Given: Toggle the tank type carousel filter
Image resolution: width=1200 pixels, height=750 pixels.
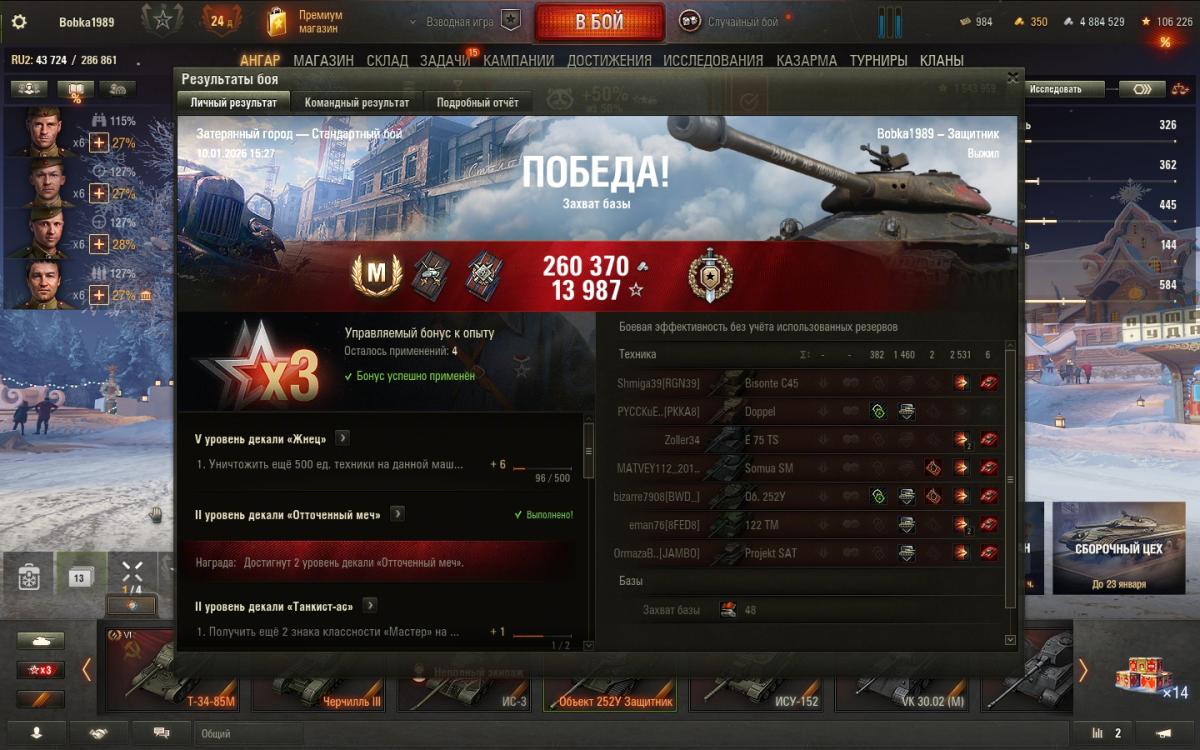Looking at the screenshot, I should 40,641.
